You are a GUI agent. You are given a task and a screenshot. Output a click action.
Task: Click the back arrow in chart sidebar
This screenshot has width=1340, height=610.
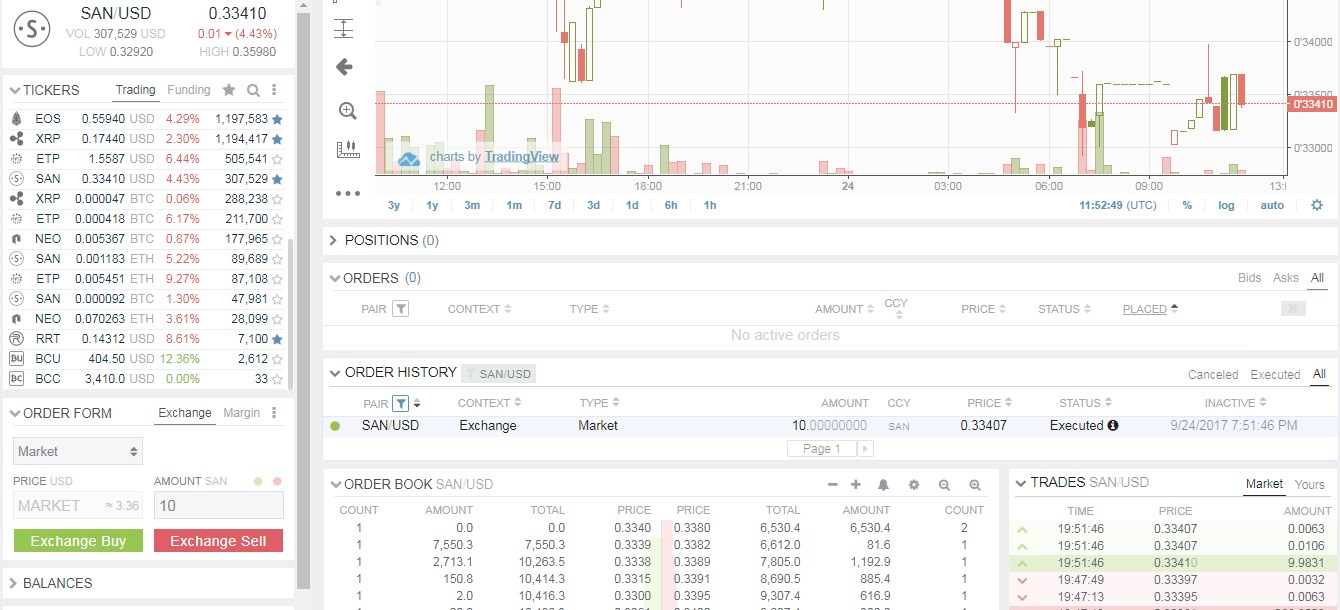coord(344,67)
